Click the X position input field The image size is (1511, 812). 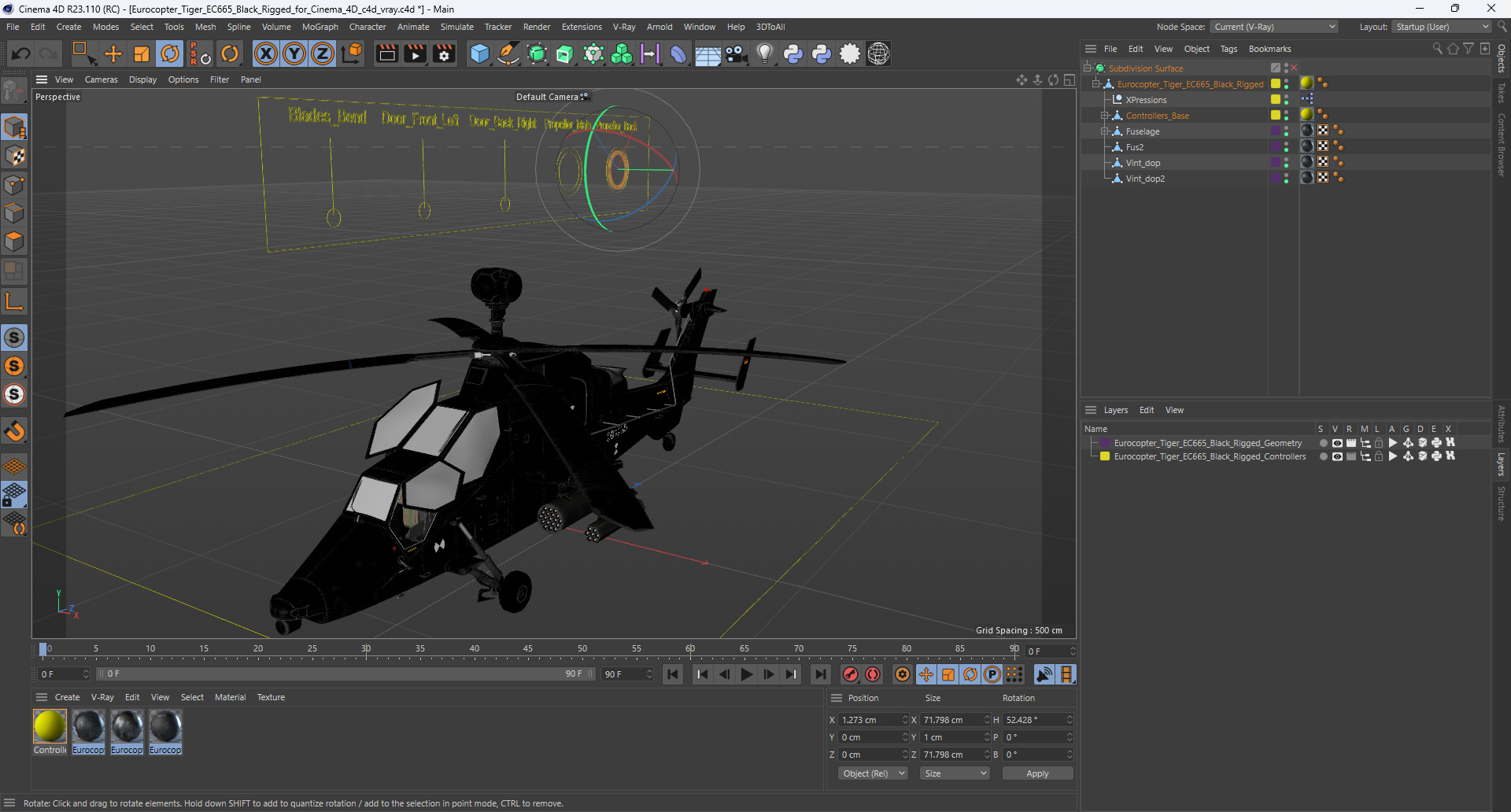tap(874, 720)
